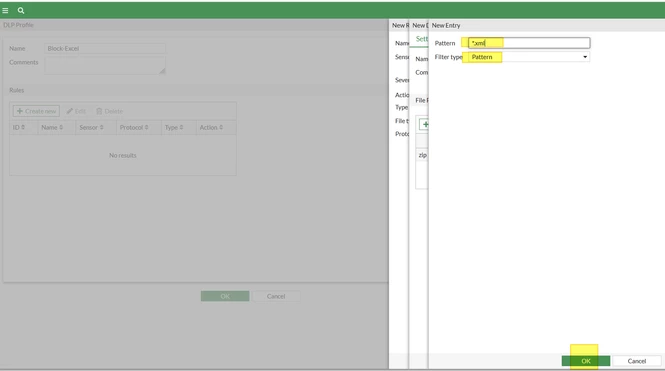This screenshot has height=371, width=665.
Task: Click the 'Rules' section heading
Action: click(x=17, y=90)
